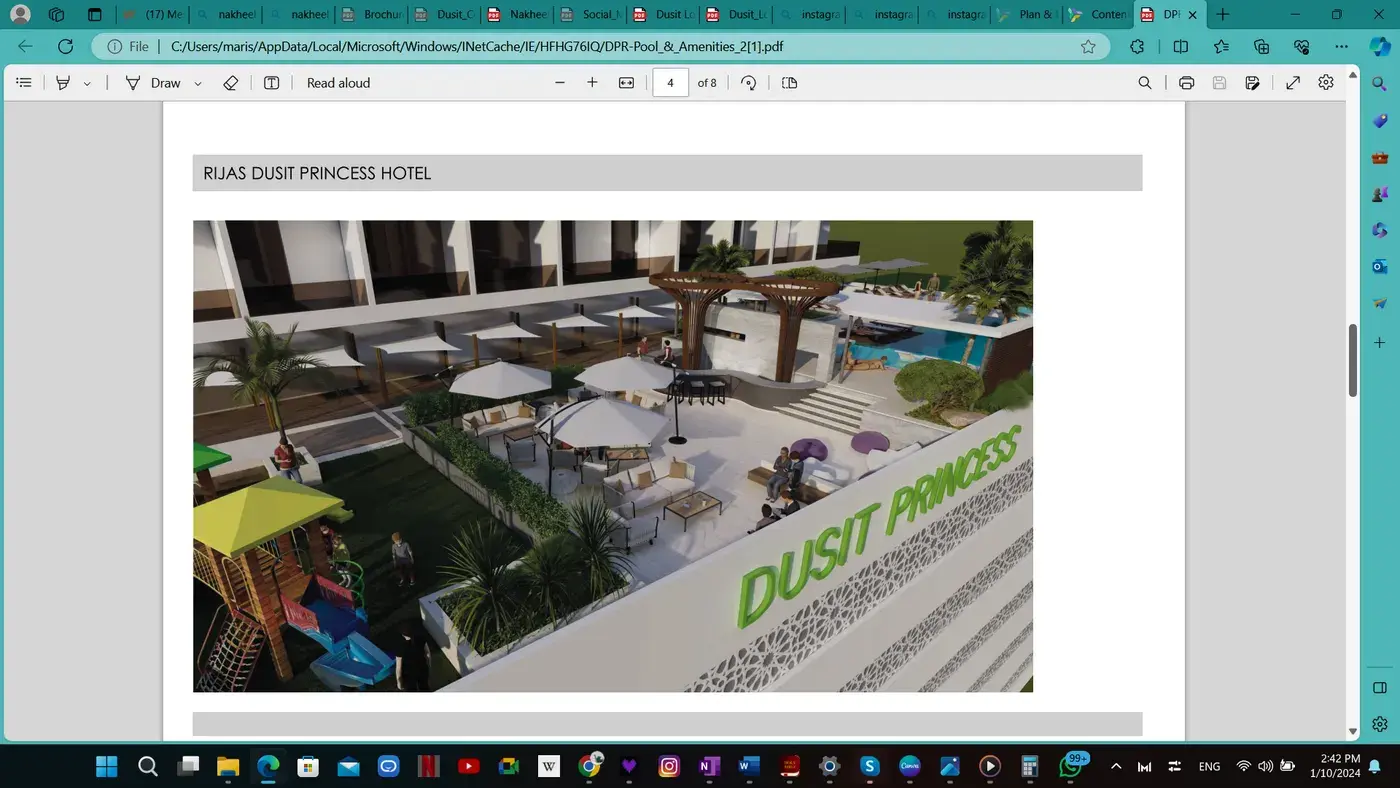Add this page to favorites with the star
Screen dimensions: 1400x788
click(x=1088, y=46)
